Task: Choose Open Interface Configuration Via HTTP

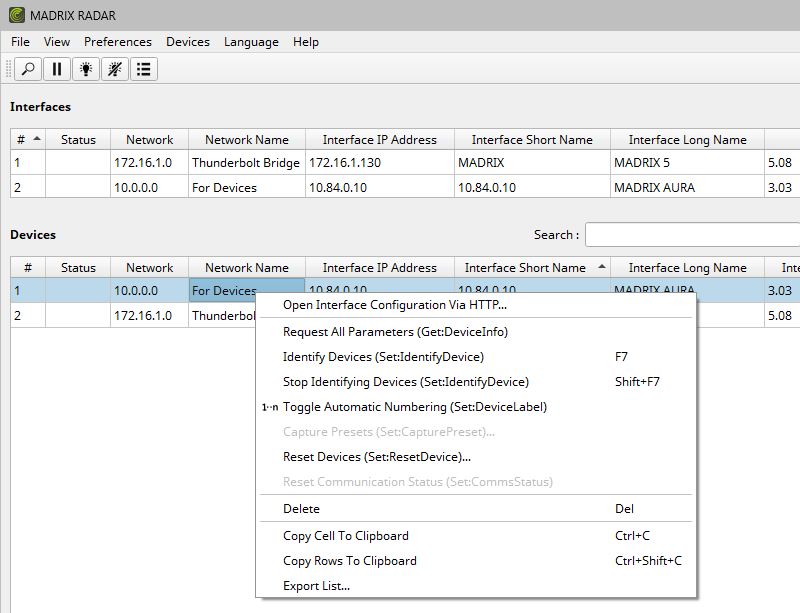Action: tap(395, 305)
